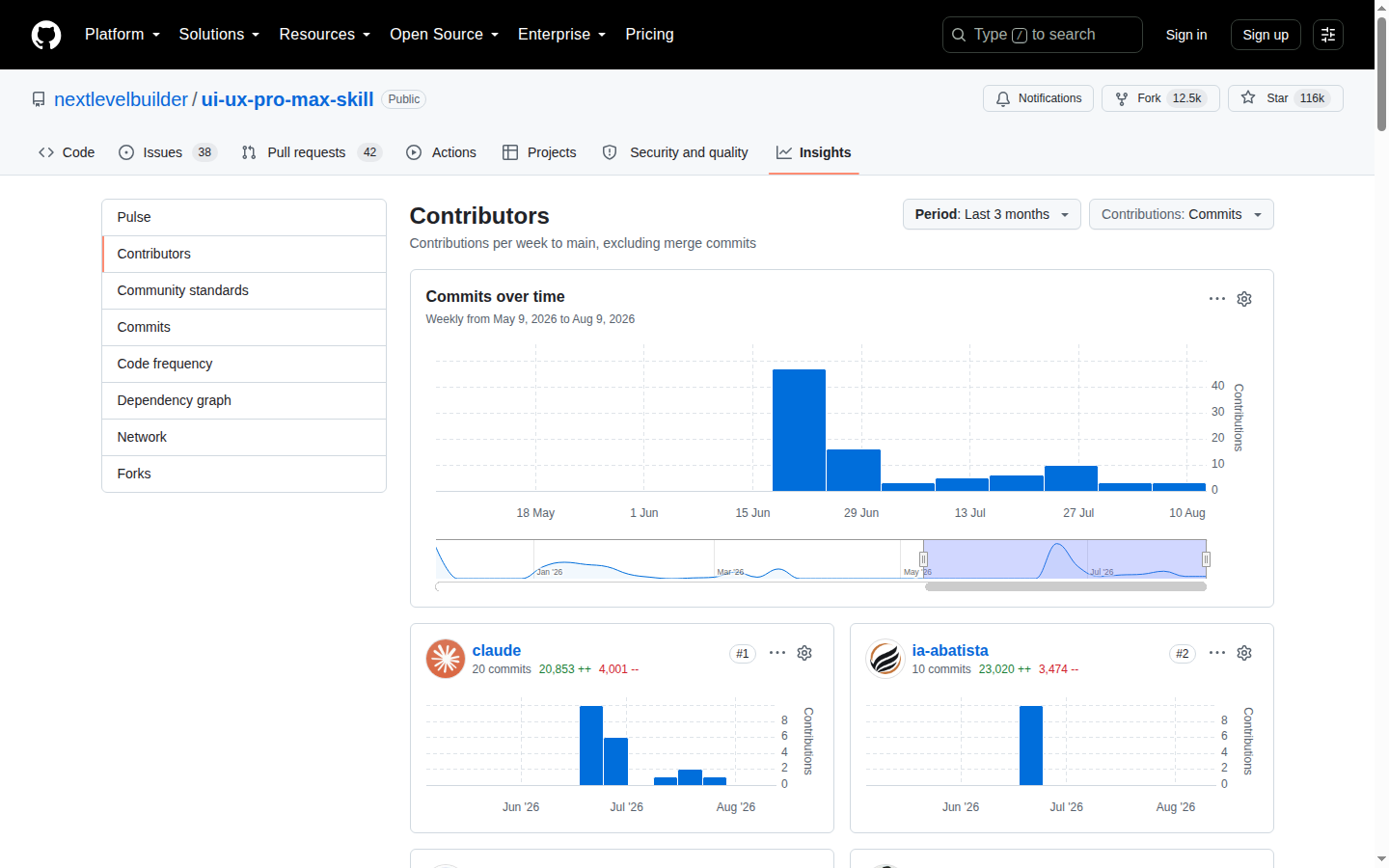Screen dimensions: 1389x868
Task: Click the Notifications bell button
Action: click(1038, 98)
